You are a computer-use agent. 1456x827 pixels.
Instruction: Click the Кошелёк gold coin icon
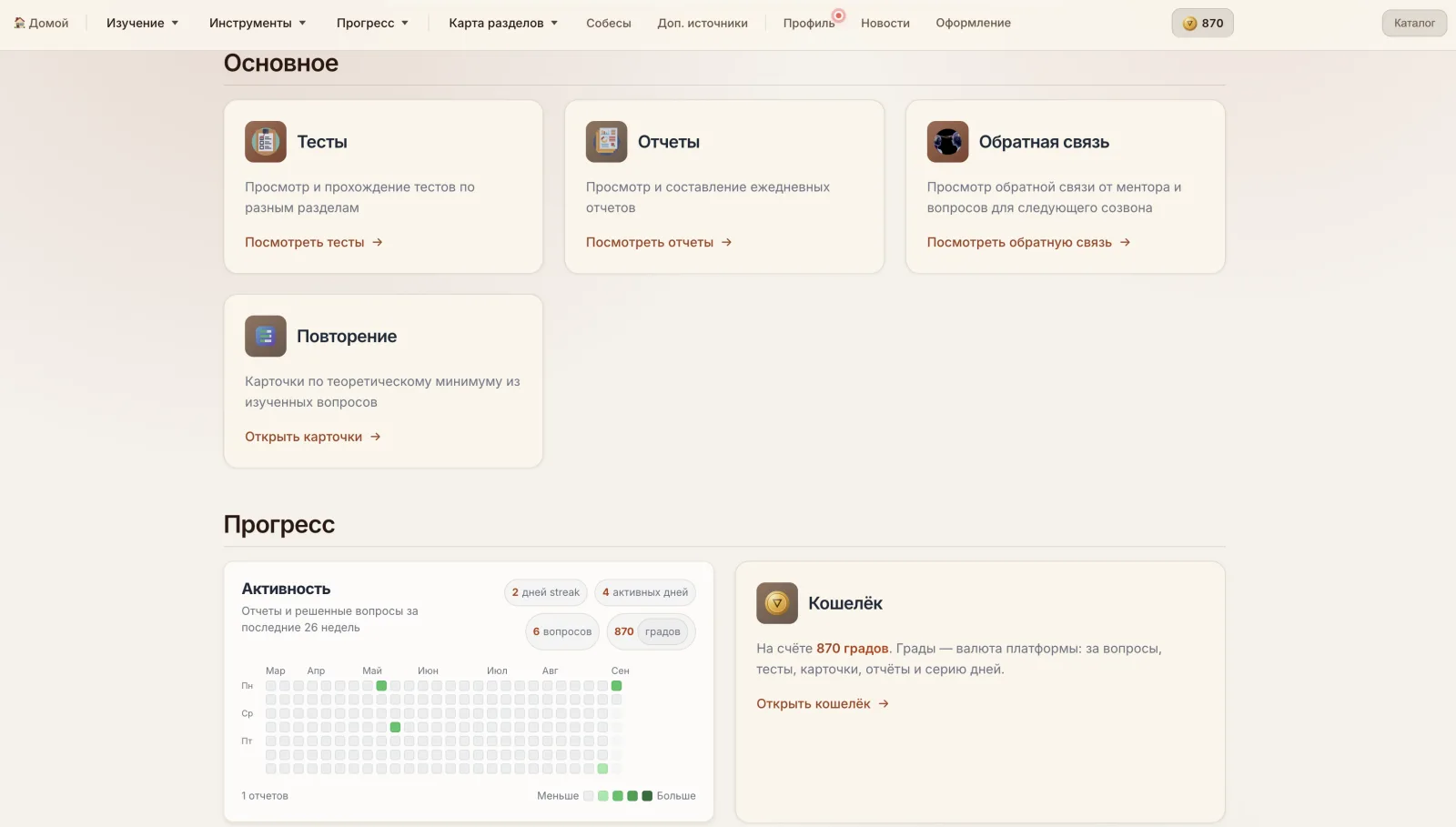tap(777, 603)
